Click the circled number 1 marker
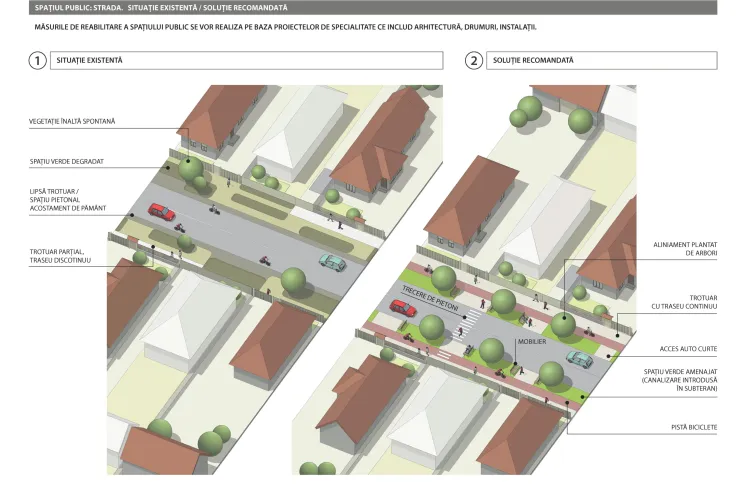The width and height of the screenshot is (750, 500). tap(37, 61)
